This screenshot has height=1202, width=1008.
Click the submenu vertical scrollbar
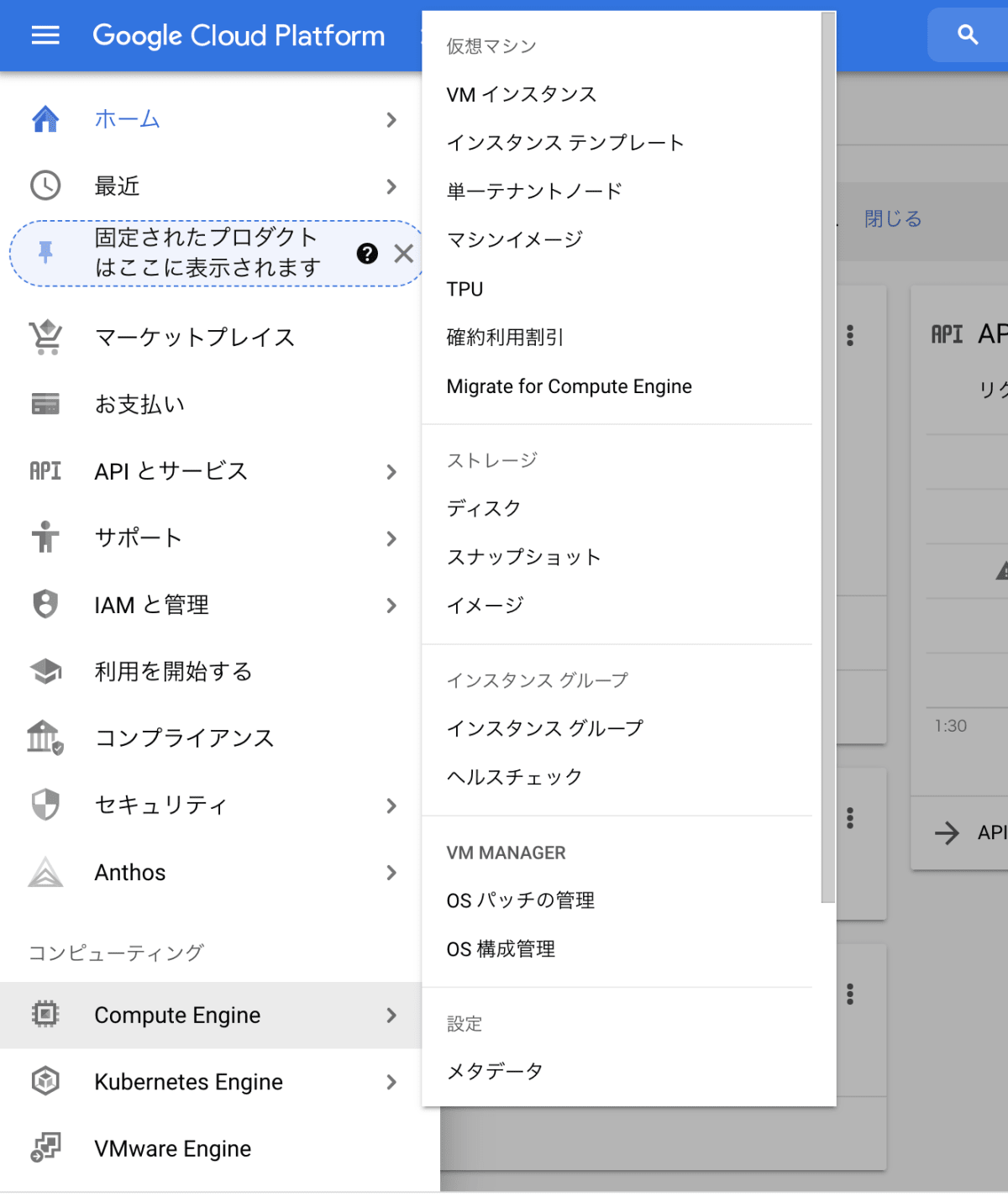(x=828, y=458)
